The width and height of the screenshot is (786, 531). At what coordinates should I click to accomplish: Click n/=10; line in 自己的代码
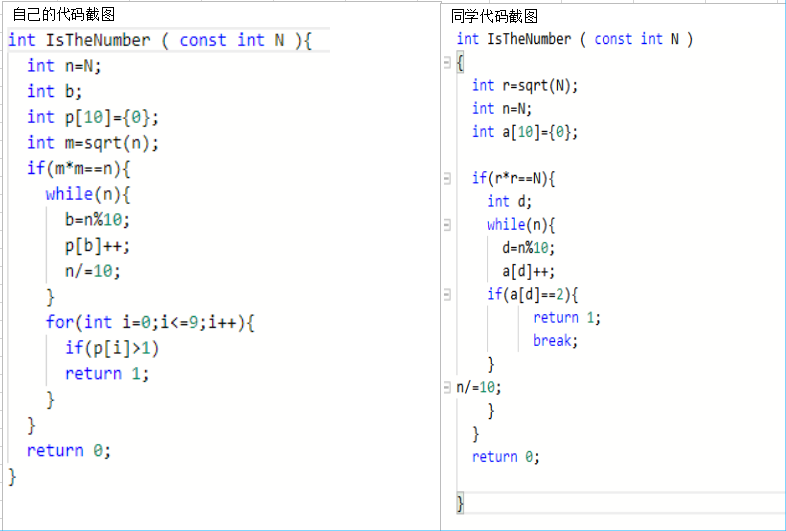pyautogui.click(x=93, y=271)
